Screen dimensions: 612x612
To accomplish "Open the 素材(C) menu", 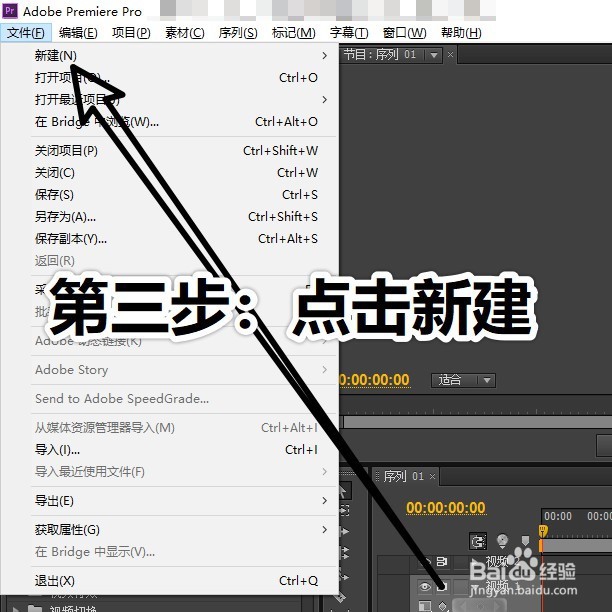I will coord(185,32).
